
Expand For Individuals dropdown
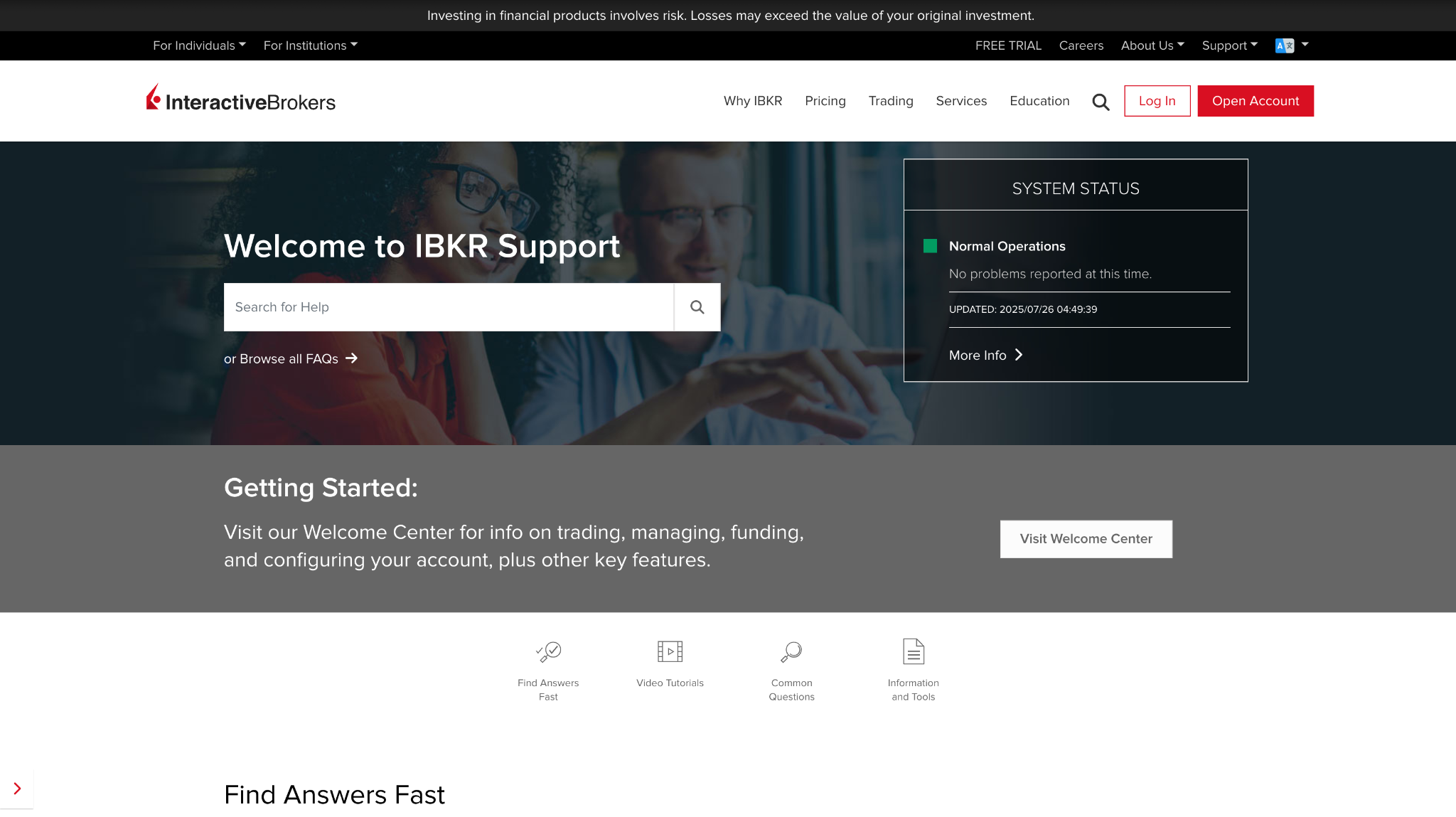point(199,46)
